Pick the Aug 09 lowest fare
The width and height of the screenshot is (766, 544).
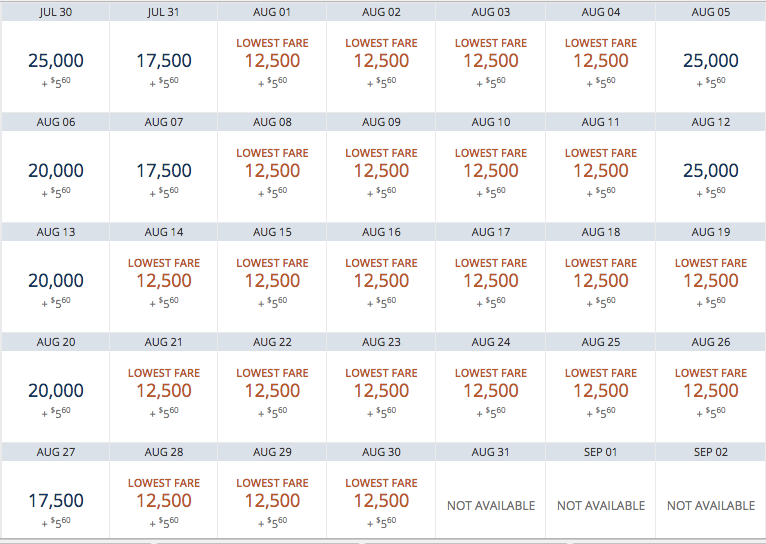tap(381, 176)
